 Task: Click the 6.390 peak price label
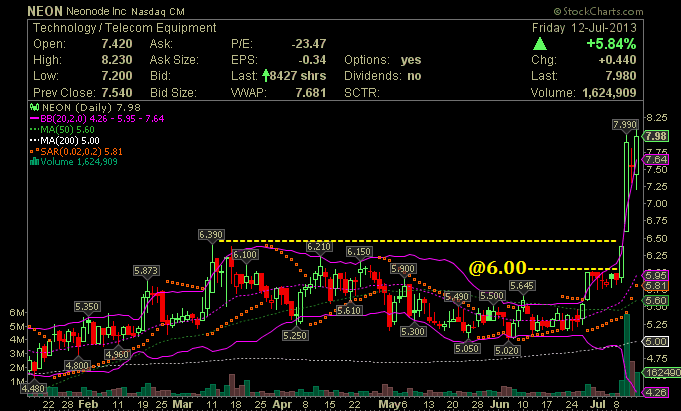click(211, 235)
